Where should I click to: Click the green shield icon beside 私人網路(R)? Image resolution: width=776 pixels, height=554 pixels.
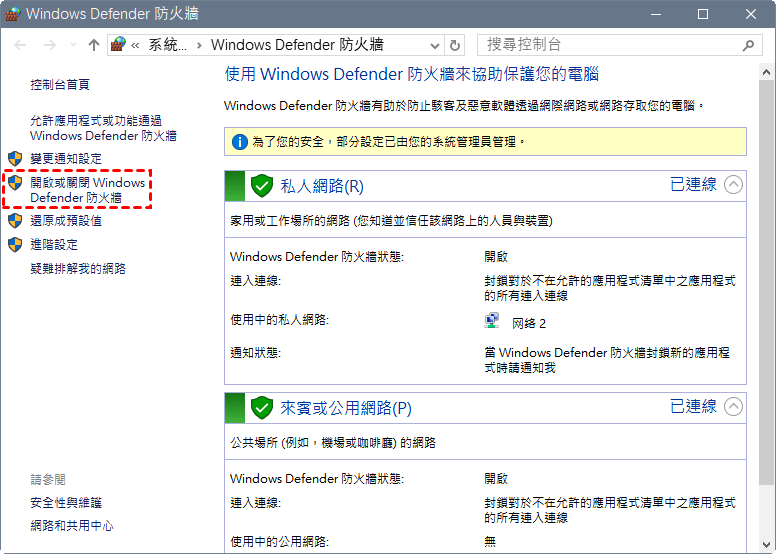(x=262, y=186)
